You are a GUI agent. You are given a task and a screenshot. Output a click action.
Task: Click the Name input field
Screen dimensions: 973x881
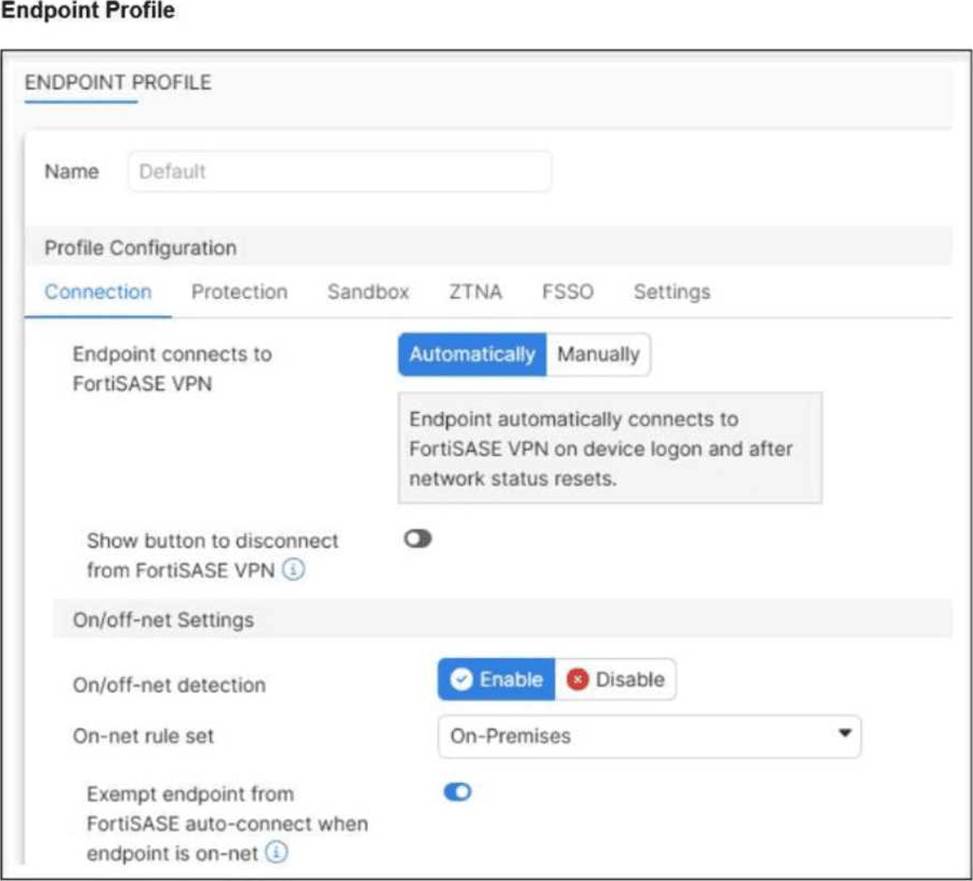click(339, 172)
